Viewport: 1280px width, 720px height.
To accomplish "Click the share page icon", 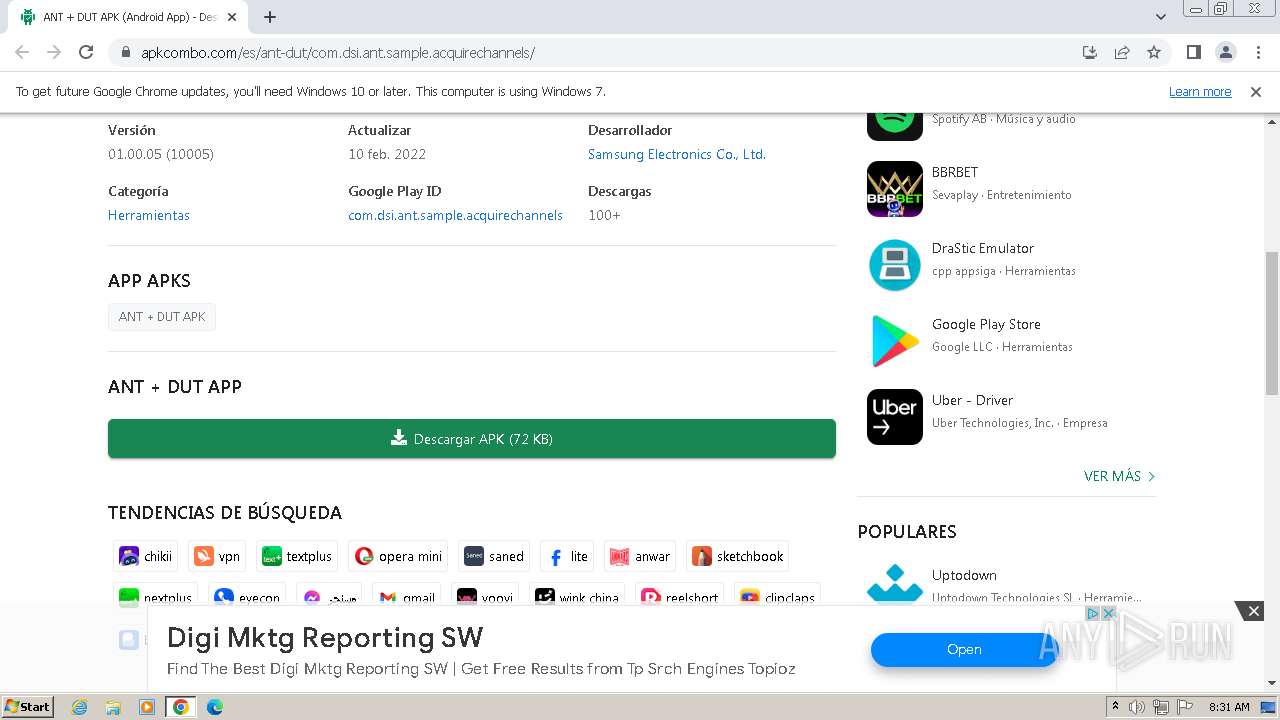I will [1122, 52].
